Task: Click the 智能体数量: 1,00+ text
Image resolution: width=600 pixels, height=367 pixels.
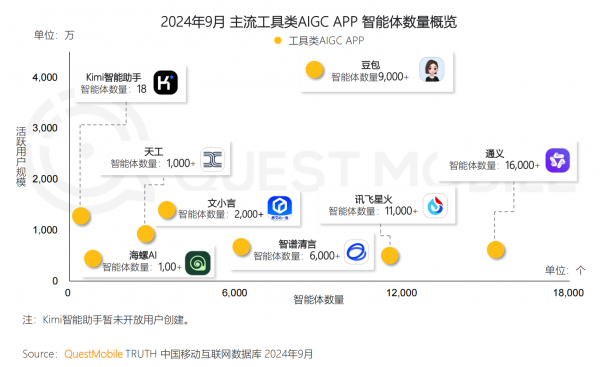Action: [x=142, y=267]
